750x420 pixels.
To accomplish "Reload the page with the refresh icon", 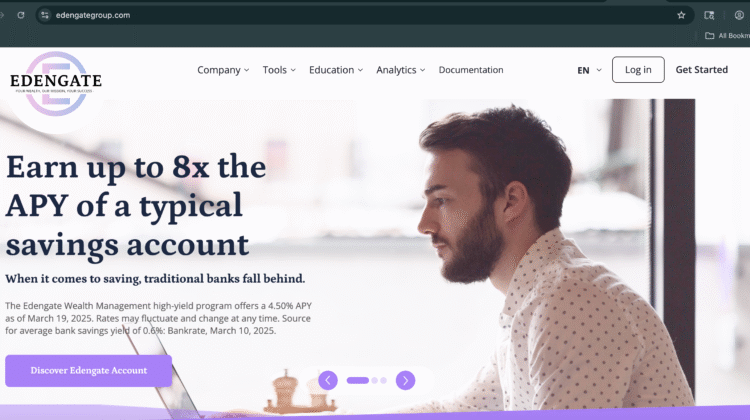I will pos(21,15).
